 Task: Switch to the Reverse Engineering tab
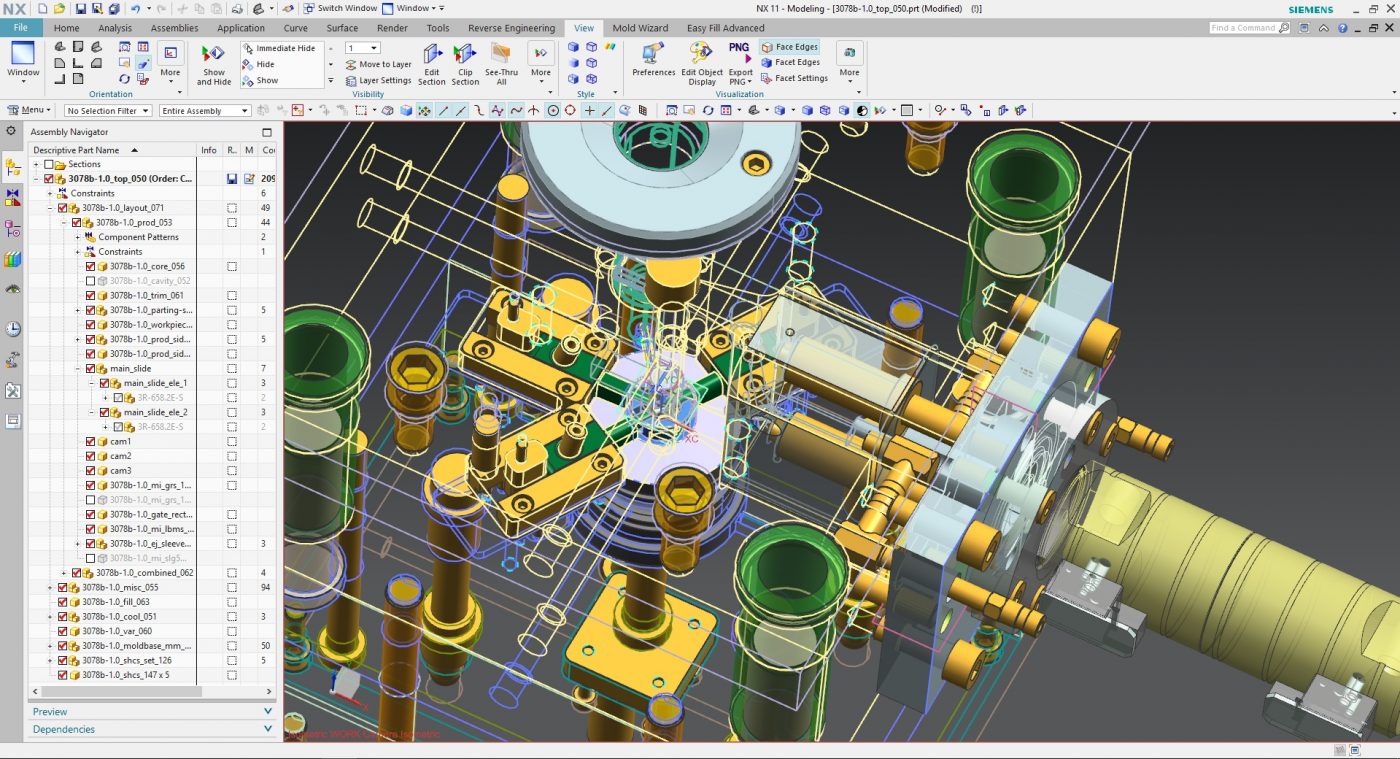coord(511,28)
